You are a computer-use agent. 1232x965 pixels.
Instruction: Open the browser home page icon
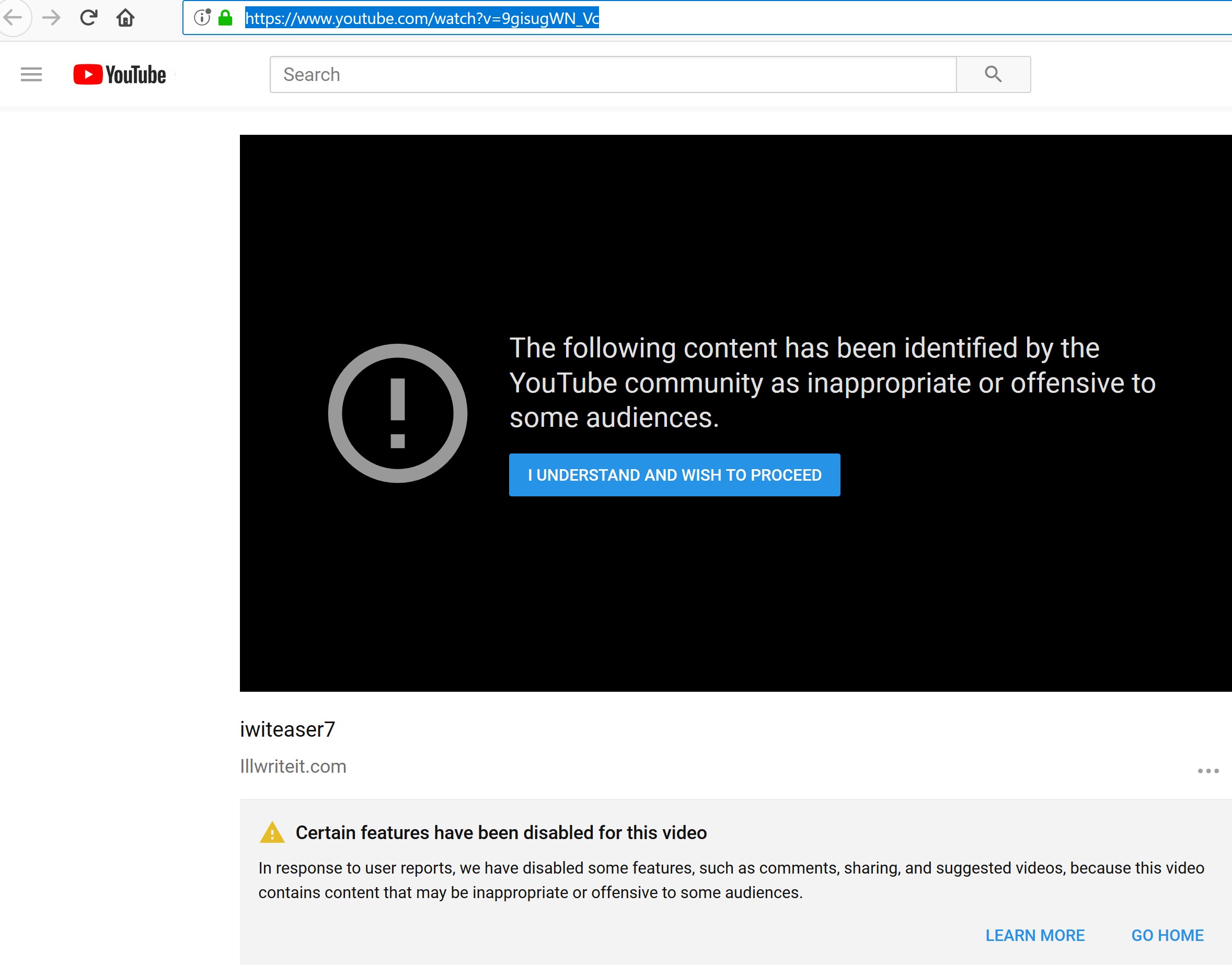[x=125, y=18]
